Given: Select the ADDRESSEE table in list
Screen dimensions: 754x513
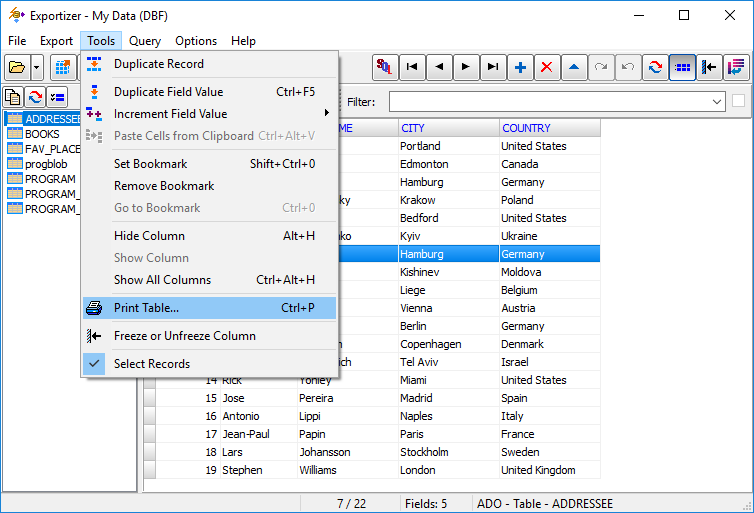Looking at the screenshot, I should point(52,119).
